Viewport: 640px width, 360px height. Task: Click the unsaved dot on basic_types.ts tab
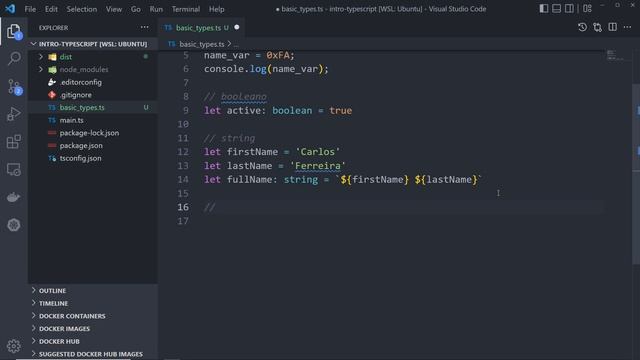point(237,27)
